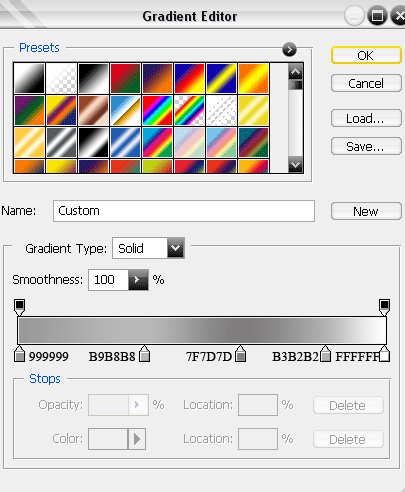The width and height of the screenshot is (405, 492).
Task: Click the right opacity stop above gradient bar
Action: (384, 307)
